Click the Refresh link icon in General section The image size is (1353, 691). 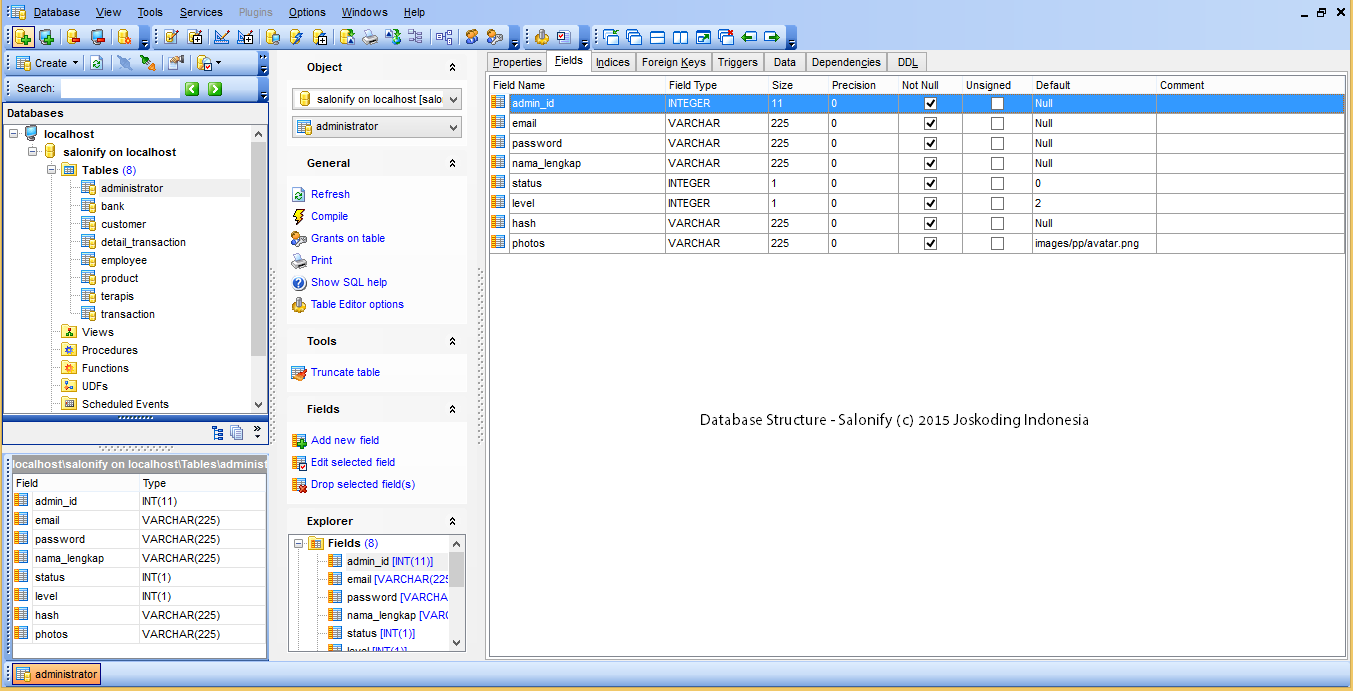click(298, 194)
